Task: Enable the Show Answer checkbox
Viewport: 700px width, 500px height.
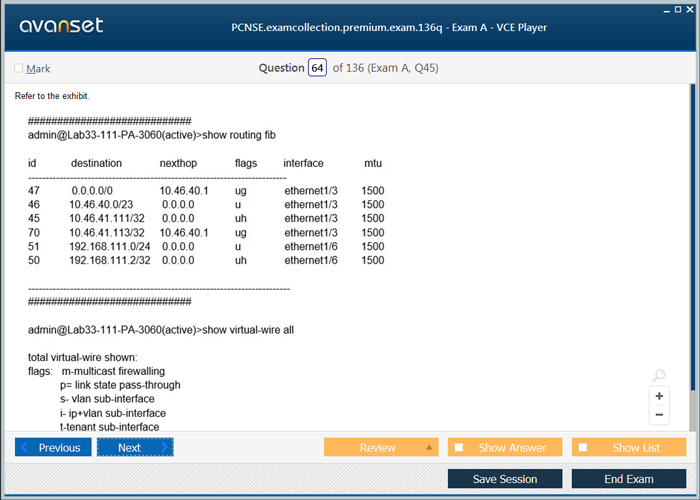Action: pyautogui.click(x=459, y=448)
